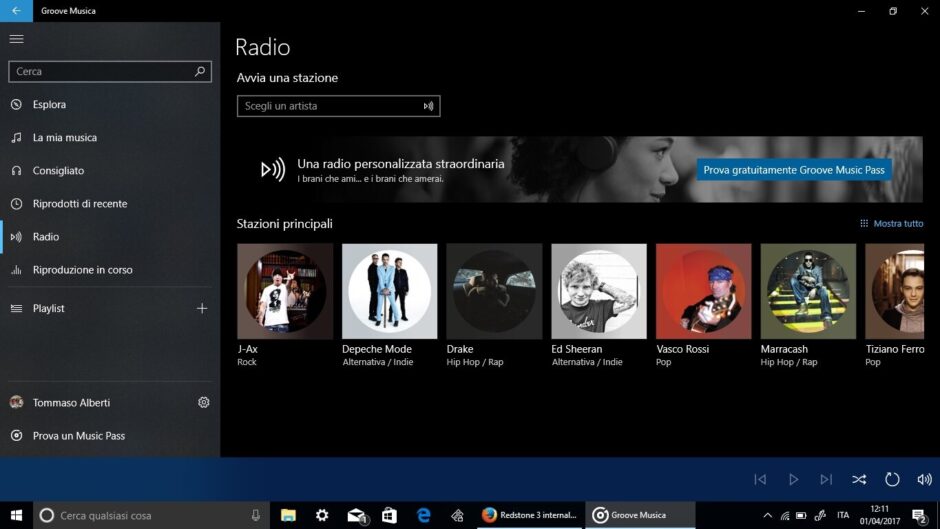Switch to Firefox Redstone 3 window
This screenshot has height=529, width=940.
pyautogui.click(x=530, y=515)
